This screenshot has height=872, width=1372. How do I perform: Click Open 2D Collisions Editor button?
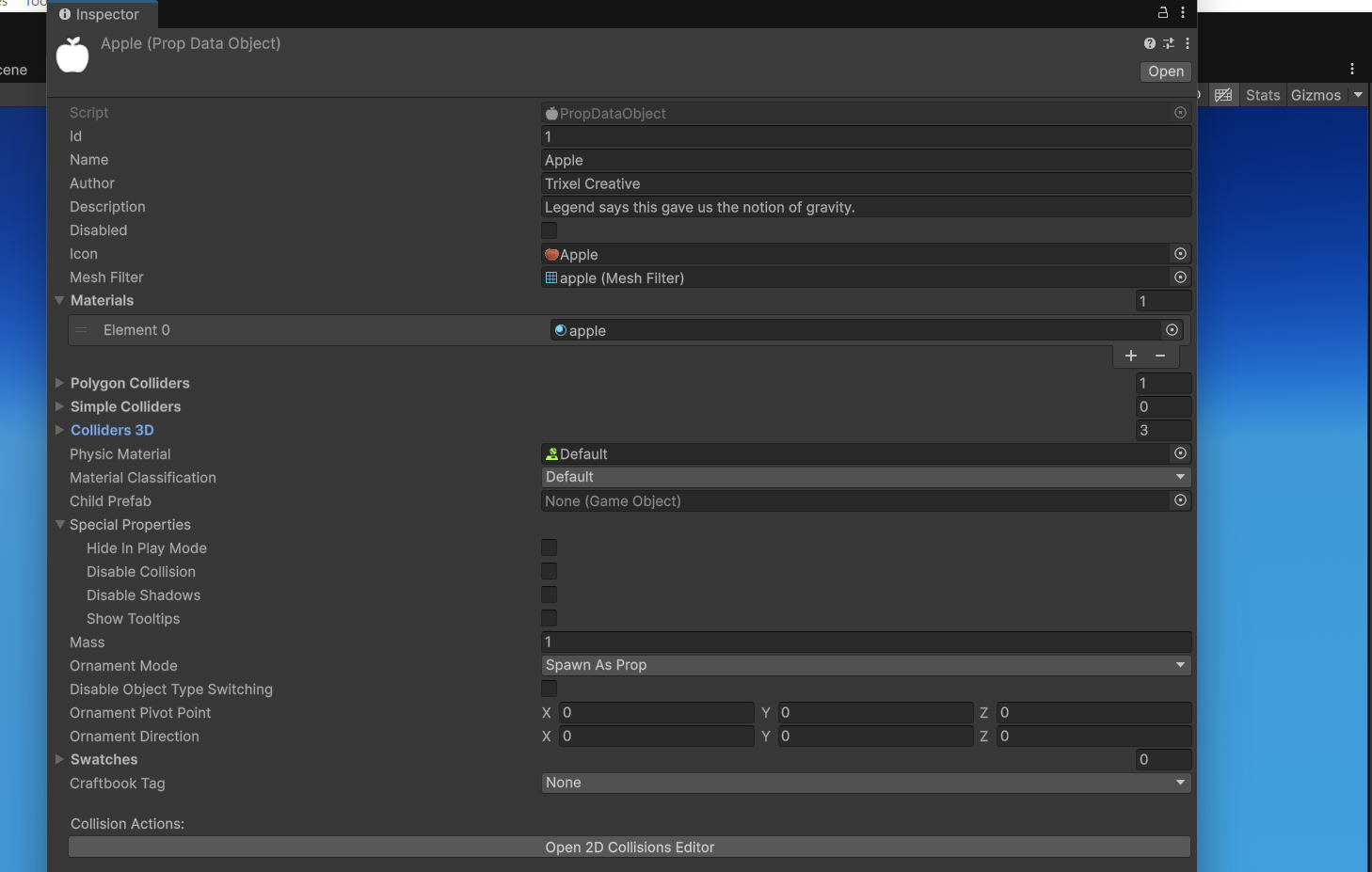click(x=630, y=848)
